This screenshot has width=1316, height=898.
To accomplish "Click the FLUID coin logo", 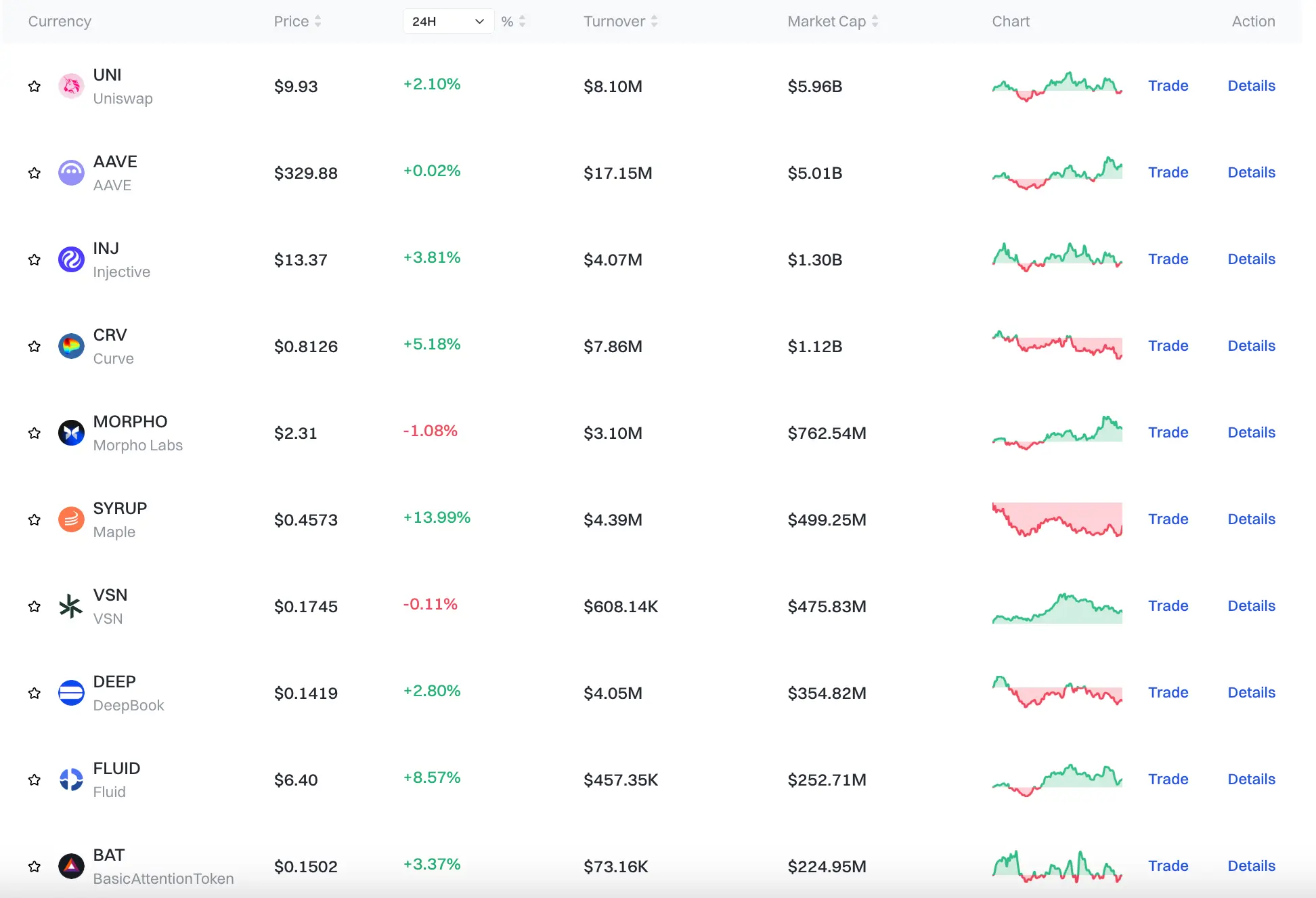I will point(71,779).
